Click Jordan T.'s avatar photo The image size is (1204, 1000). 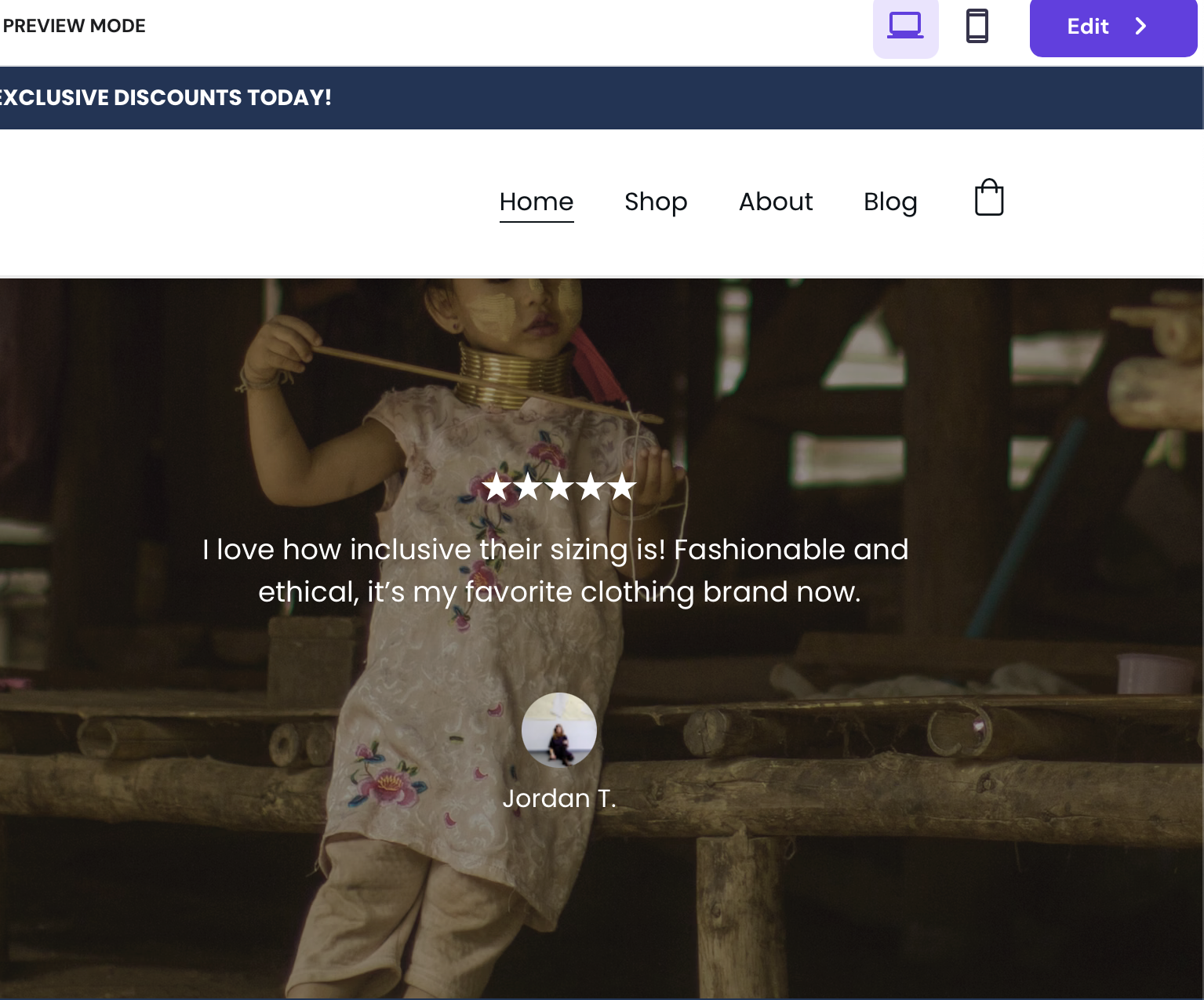click(x=559, y=729)
